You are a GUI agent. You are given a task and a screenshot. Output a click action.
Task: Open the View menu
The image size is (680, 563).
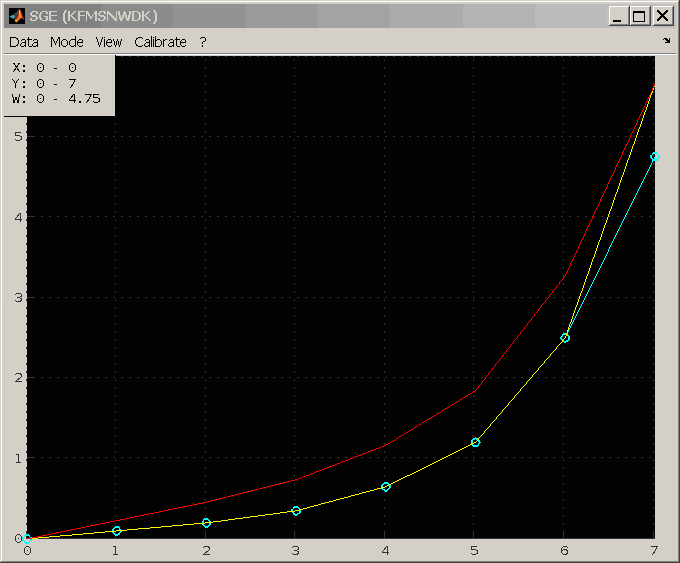(109, 42)
